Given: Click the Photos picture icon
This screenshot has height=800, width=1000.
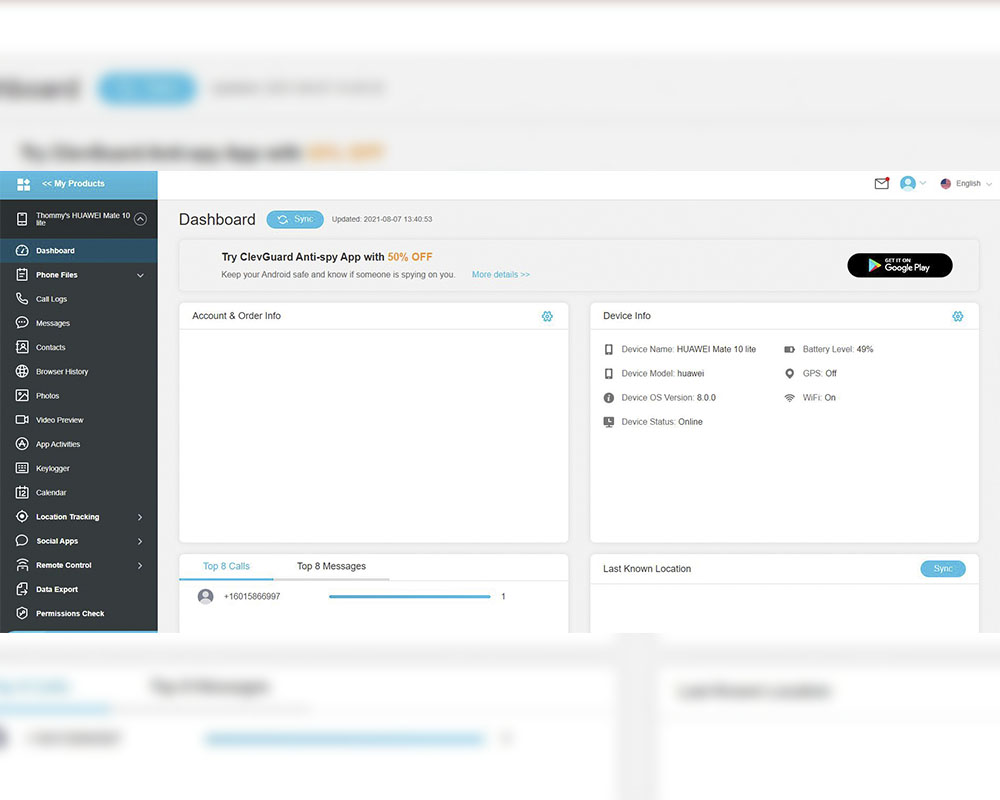Looking at the screenshot, I should [22, 396].
